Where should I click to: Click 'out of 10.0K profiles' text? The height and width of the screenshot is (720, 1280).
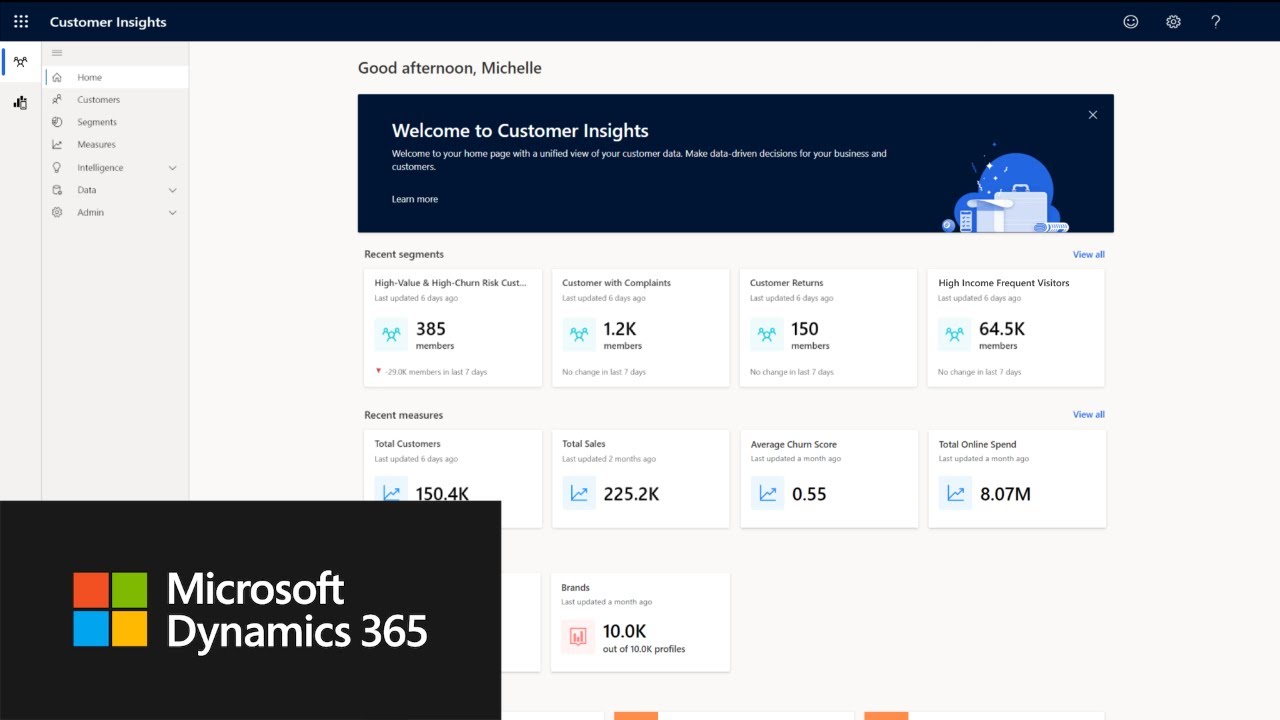[x=644, y=649]
